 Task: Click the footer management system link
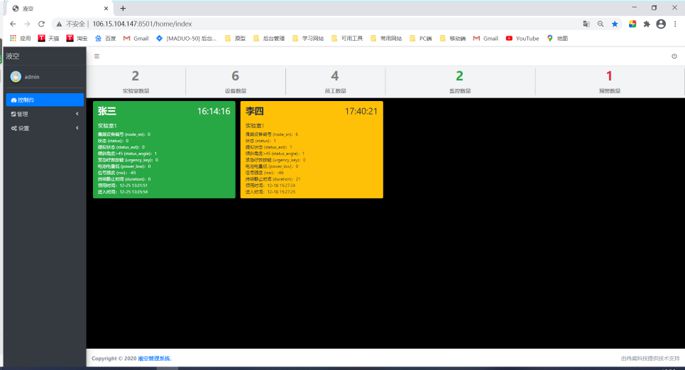[x=154, y=359]
